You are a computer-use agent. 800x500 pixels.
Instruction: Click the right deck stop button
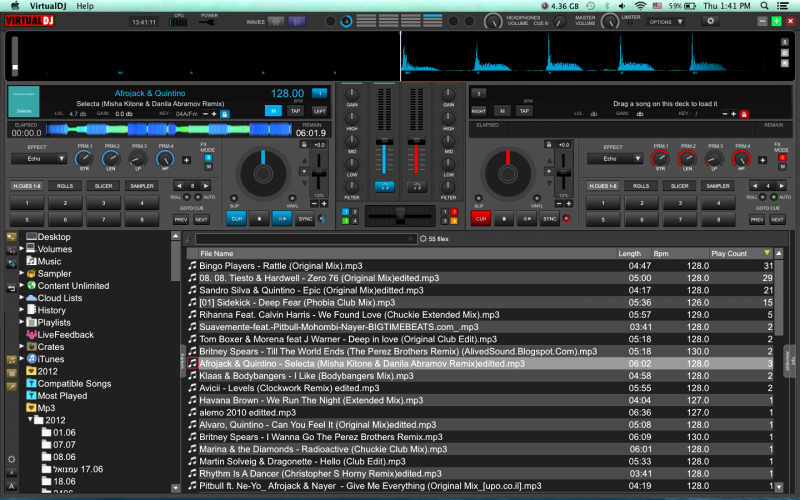click(x=506, y=218)
